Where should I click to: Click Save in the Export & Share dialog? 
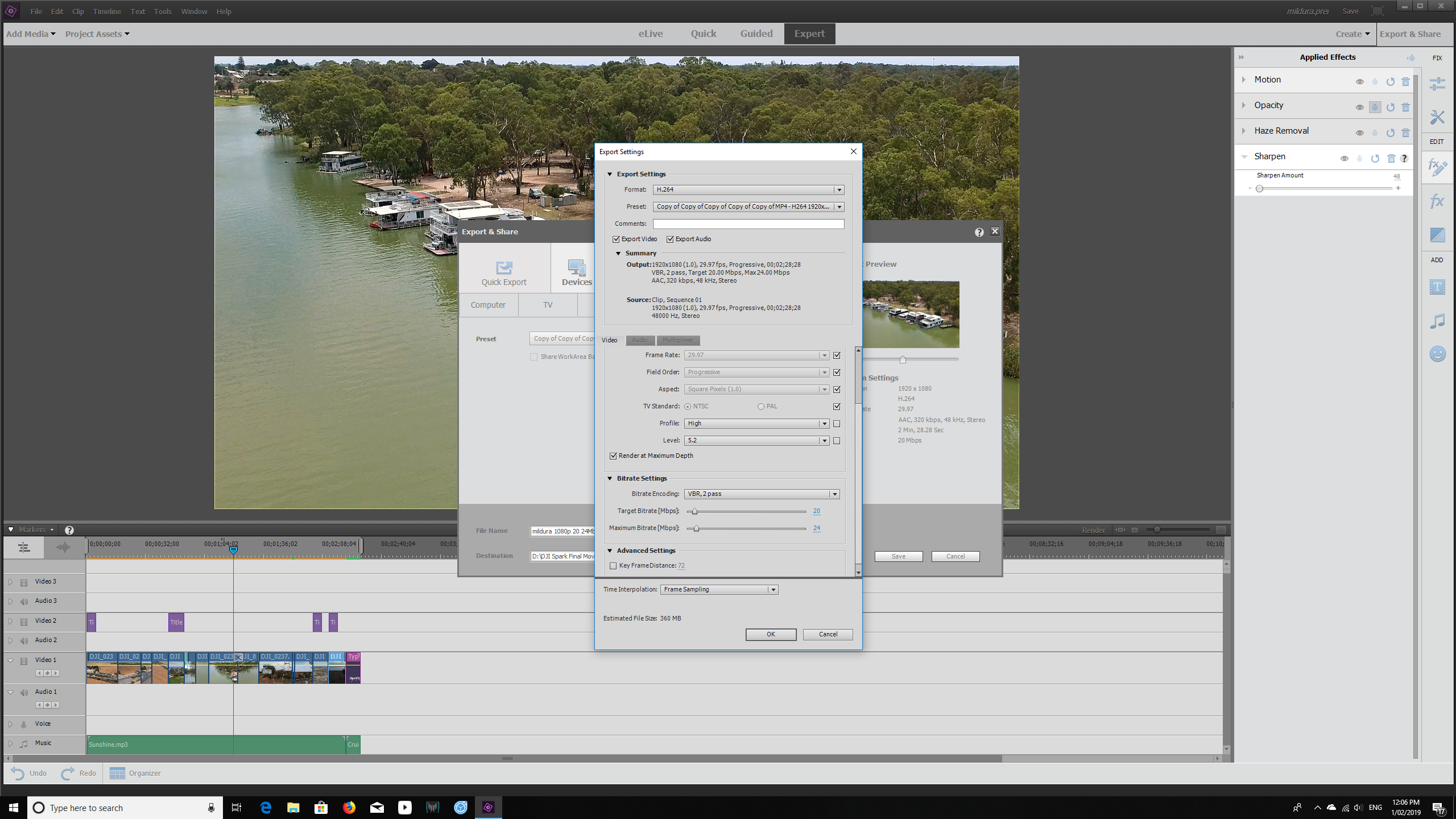[x=899, y=556]
